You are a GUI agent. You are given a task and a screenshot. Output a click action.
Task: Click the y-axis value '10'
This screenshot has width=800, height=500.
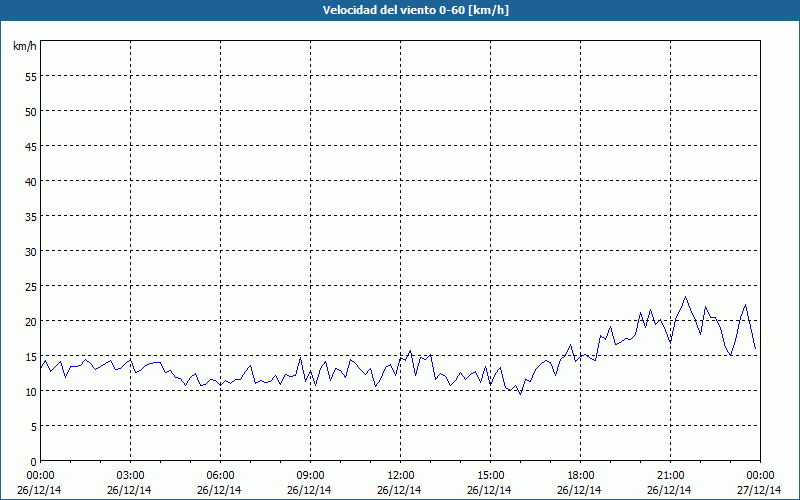[31, 391]
